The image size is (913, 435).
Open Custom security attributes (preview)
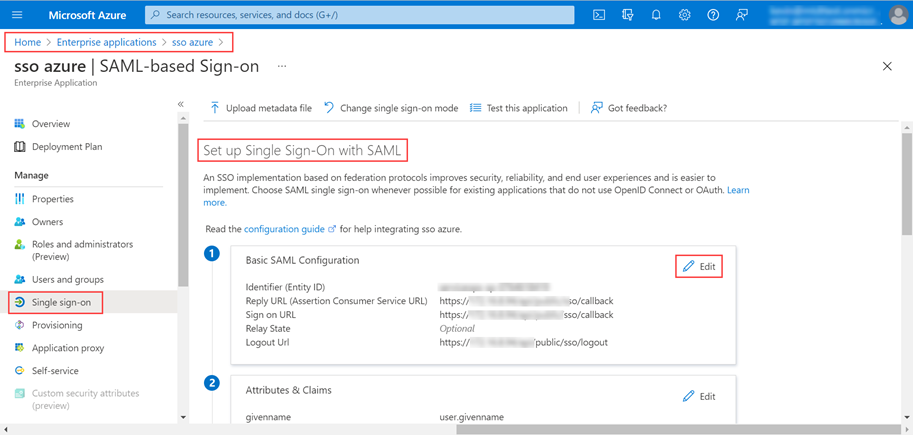(x=86, y=399)
